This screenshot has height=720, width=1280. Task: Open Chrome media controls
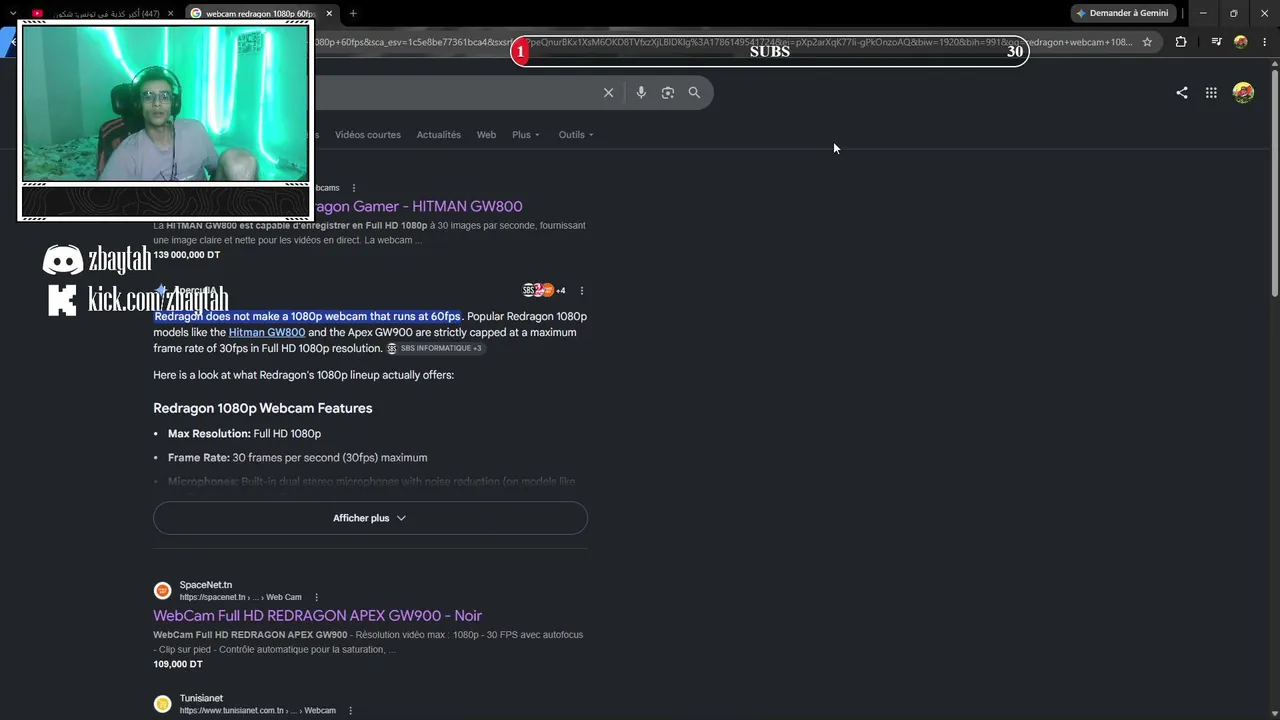click(1216, 42)
